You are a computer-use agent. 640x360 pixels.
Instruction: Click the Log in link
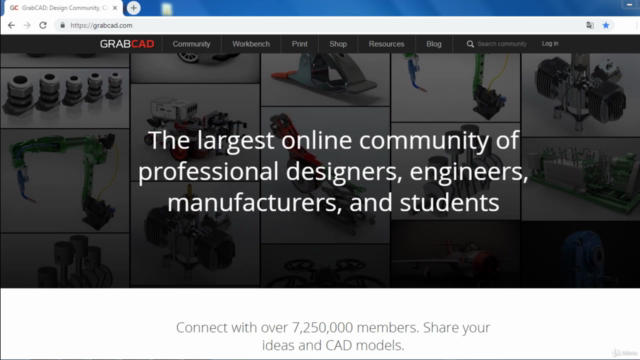[550, 43]
